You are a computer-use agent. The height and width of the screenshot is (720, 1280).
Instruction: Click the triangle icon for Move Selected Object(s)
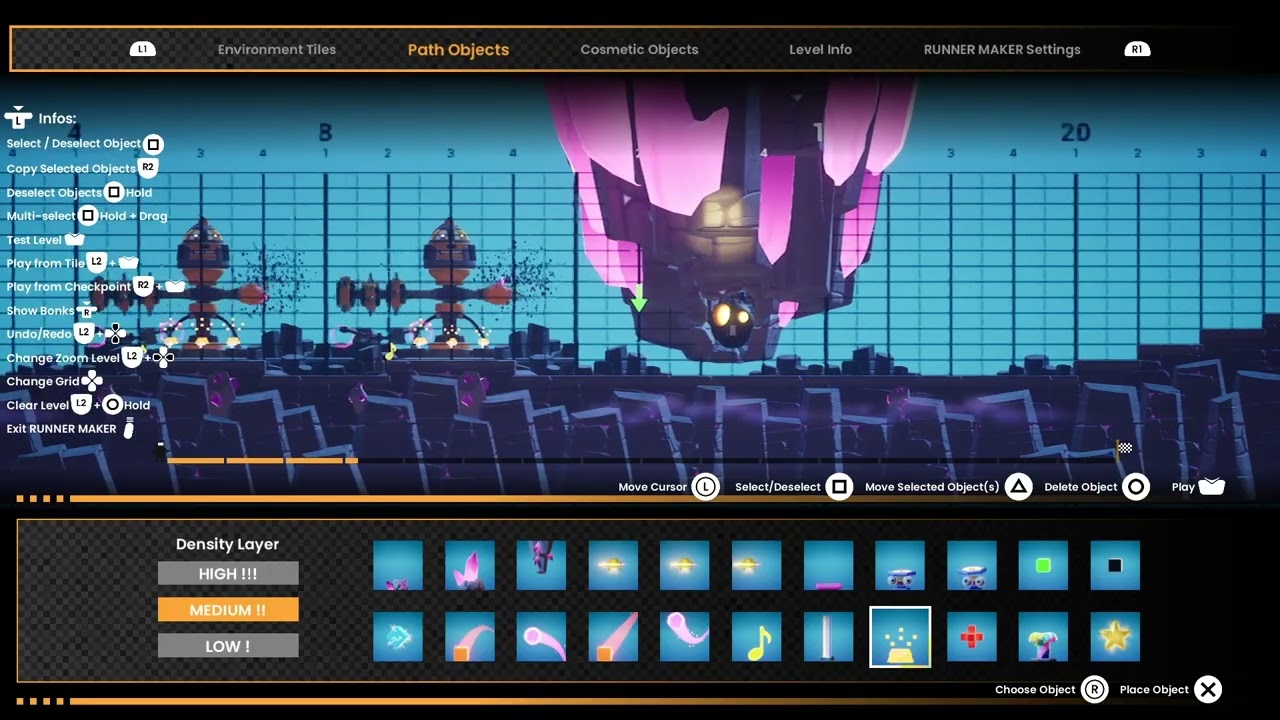pos(1018,487)
